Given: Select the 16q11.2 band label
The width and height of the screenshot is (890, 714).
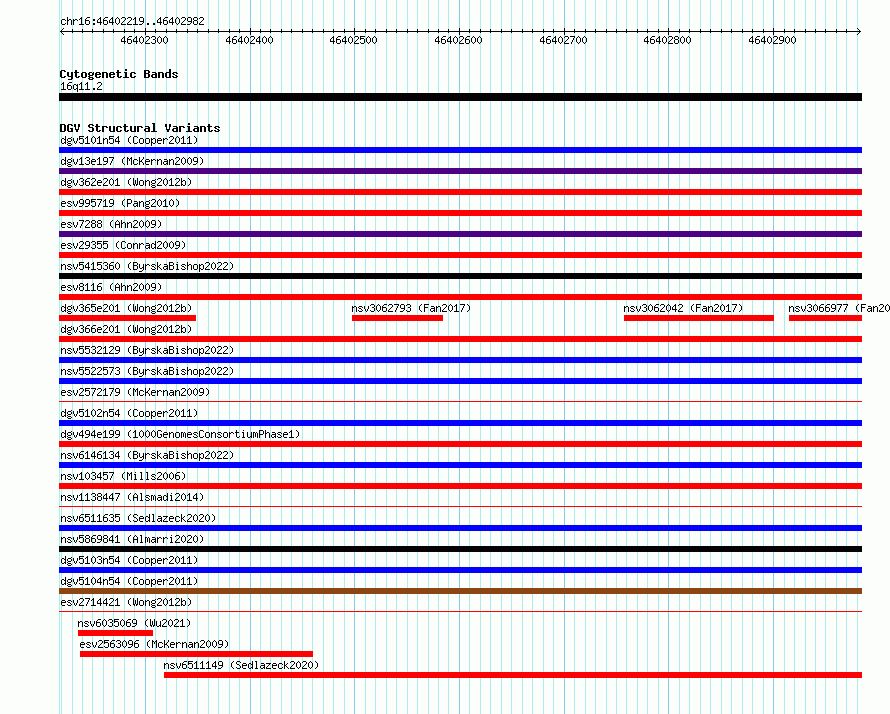Looking at the screenshot, I should tap(81, 86).
